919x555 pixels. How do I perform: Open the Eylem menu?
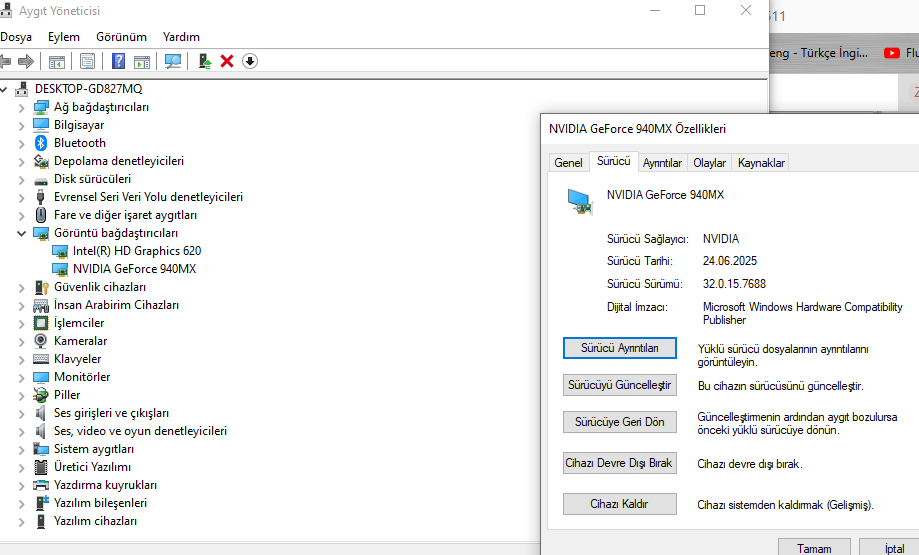(x=64, y=37)
